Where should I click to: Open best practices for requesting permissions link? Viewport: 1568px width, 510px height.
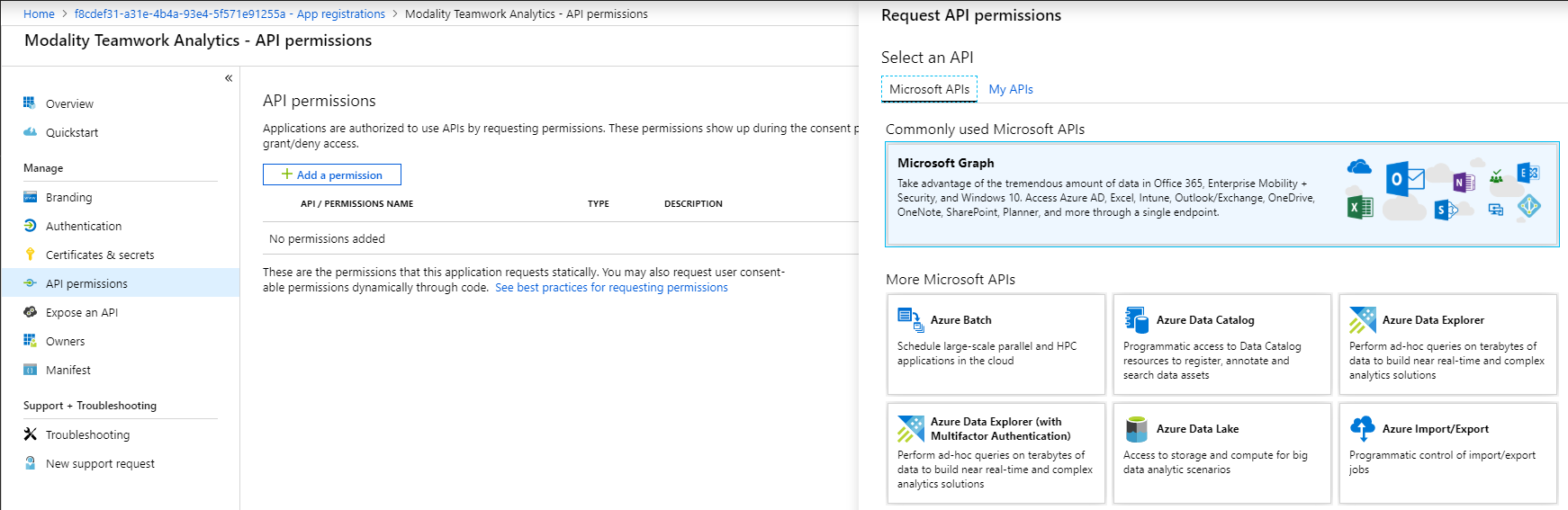[x=611, y=288]
